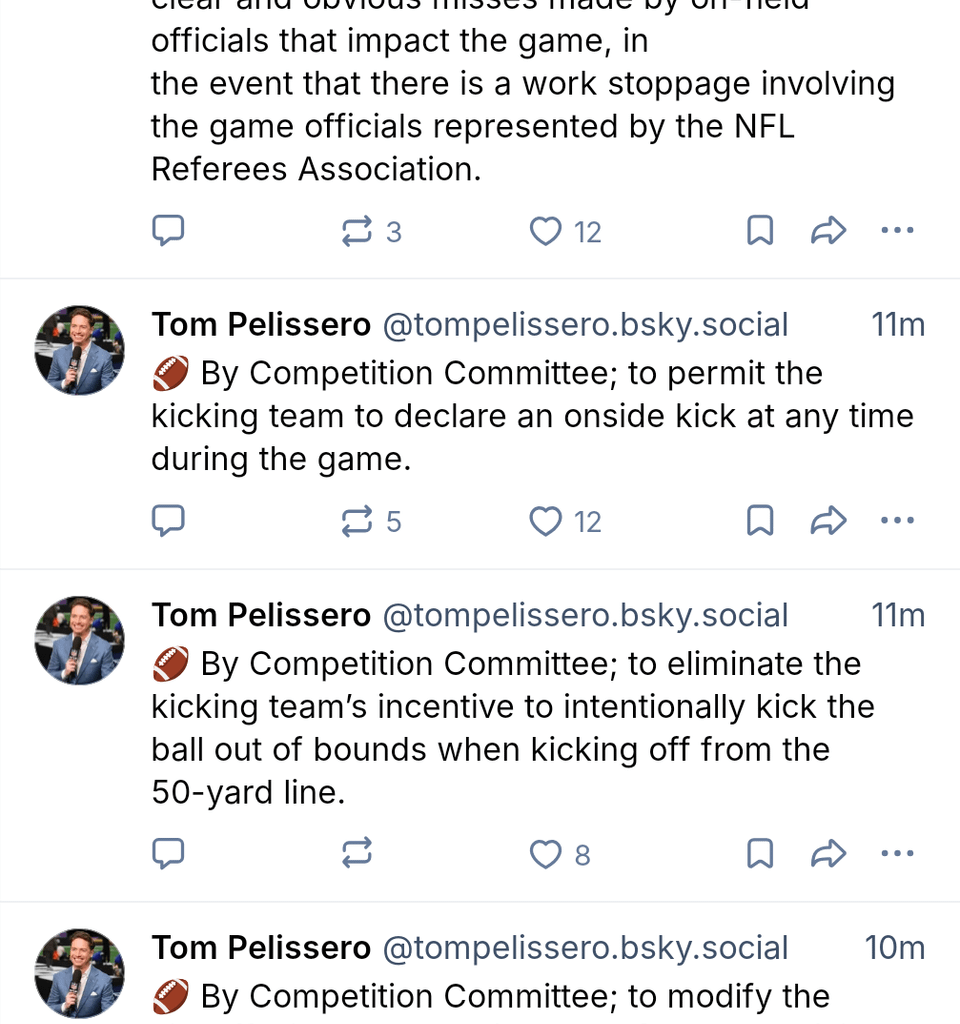Share the Referees Association post
Viewport: 960px width, 1024px height.
827,230
